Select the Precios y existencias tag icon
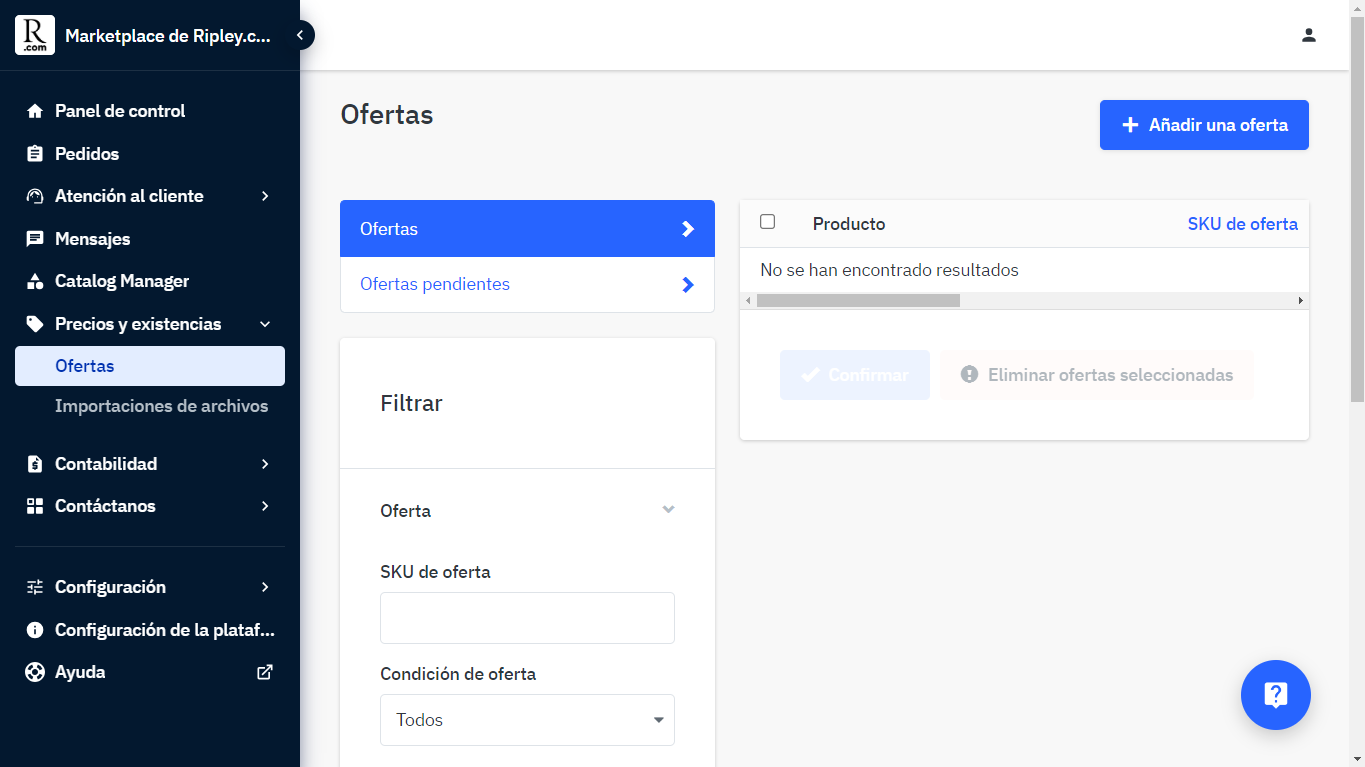 pyautogui.click(x=33, y=323)
